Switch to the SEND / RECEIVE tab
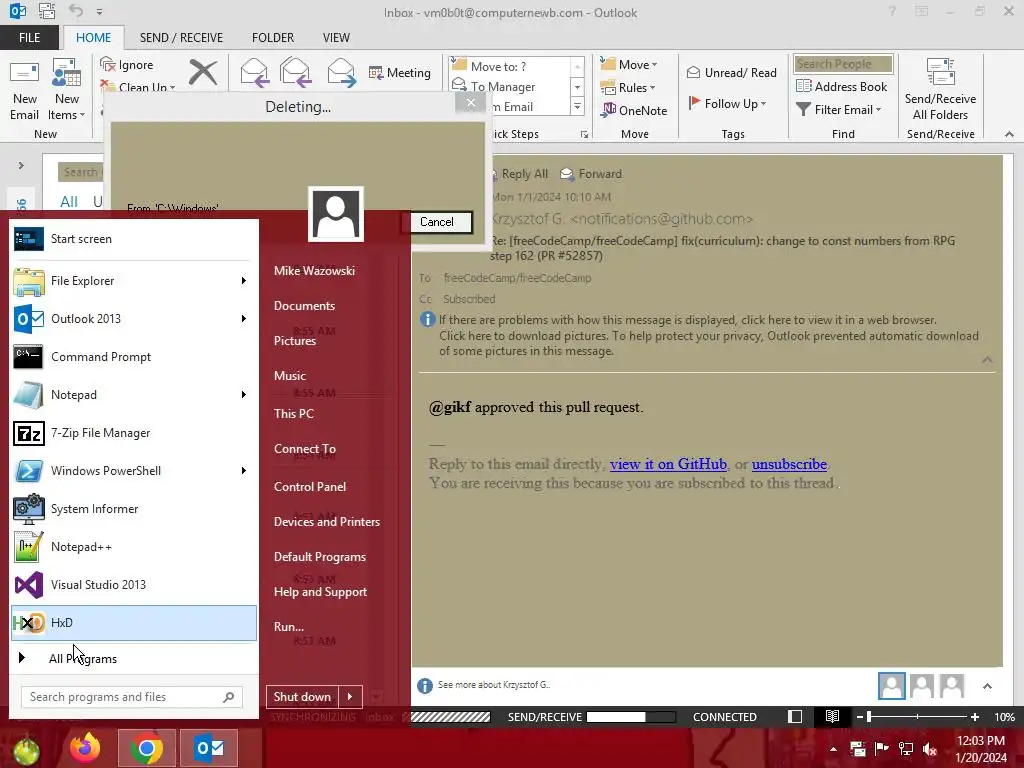This screenshot has width=1024, height=768. pos(181,37)
